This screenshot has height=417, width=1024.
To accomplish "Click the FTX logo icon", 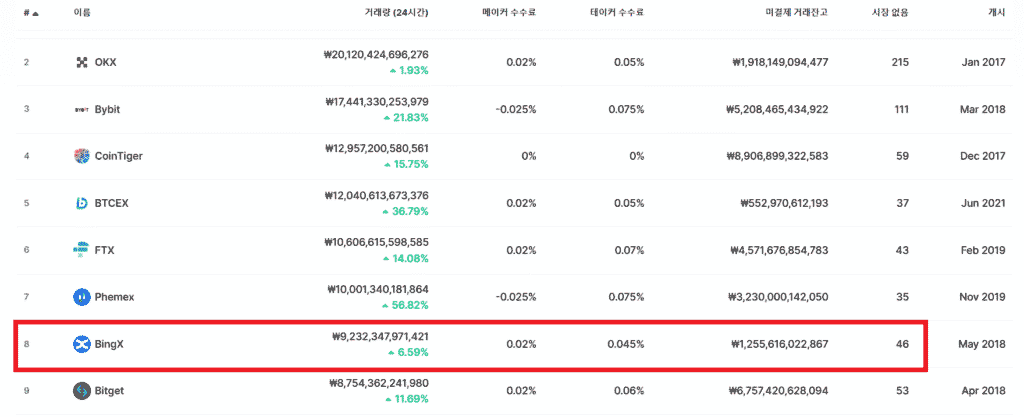I will pos(82,250).
